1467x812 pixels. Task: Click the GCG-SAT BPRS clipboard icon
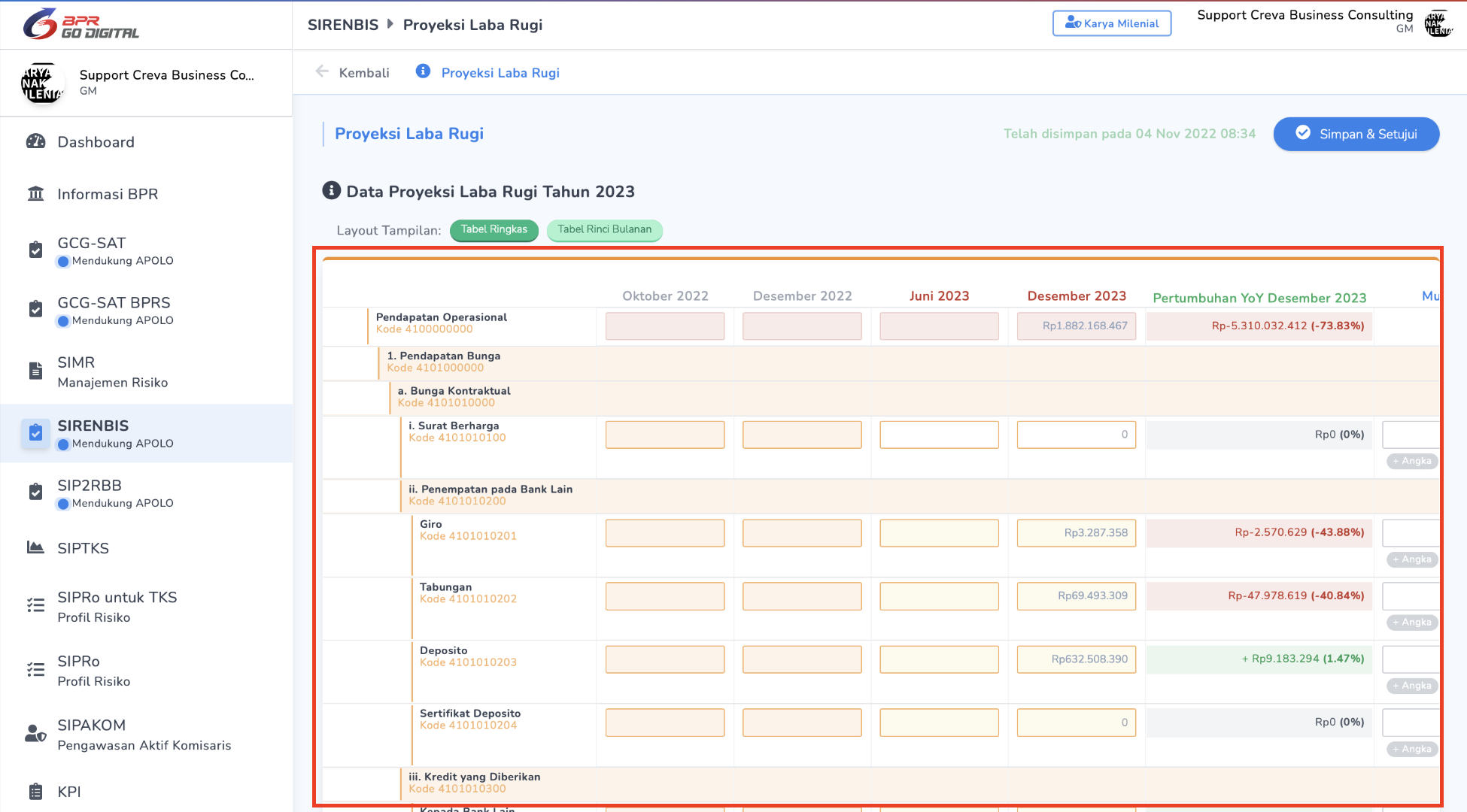pyautogui.click(x=35, y=309)
